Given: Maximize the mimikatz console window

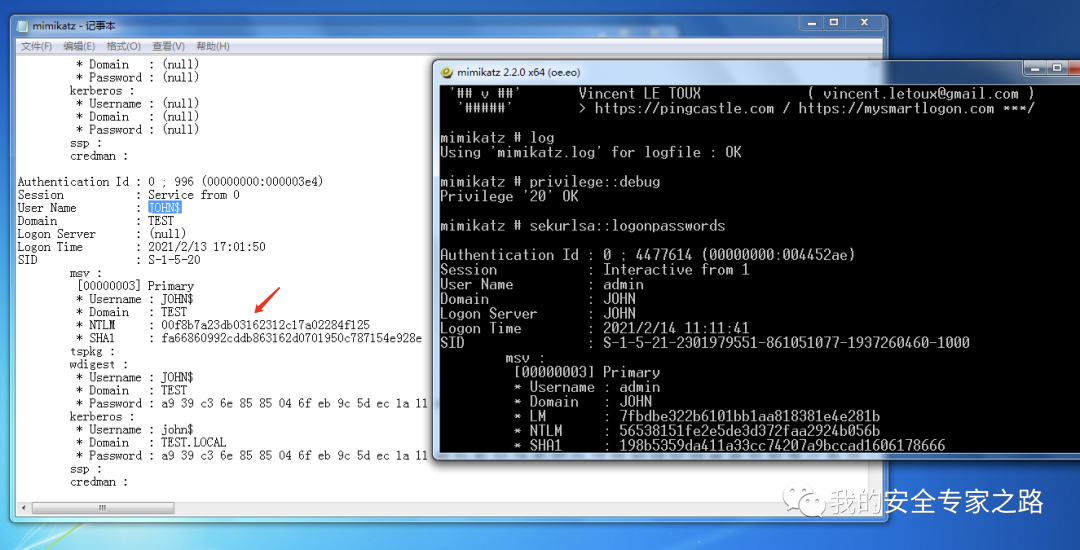Looking at the screenshot, I should (1057, 67).
